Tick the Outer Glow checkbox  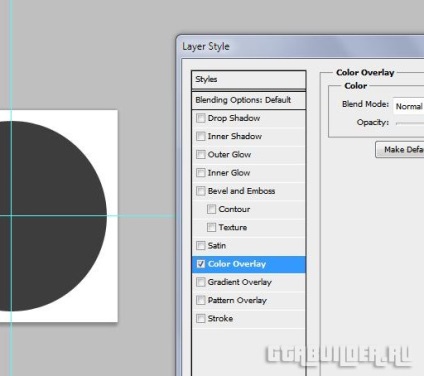(x=201, y=154)
